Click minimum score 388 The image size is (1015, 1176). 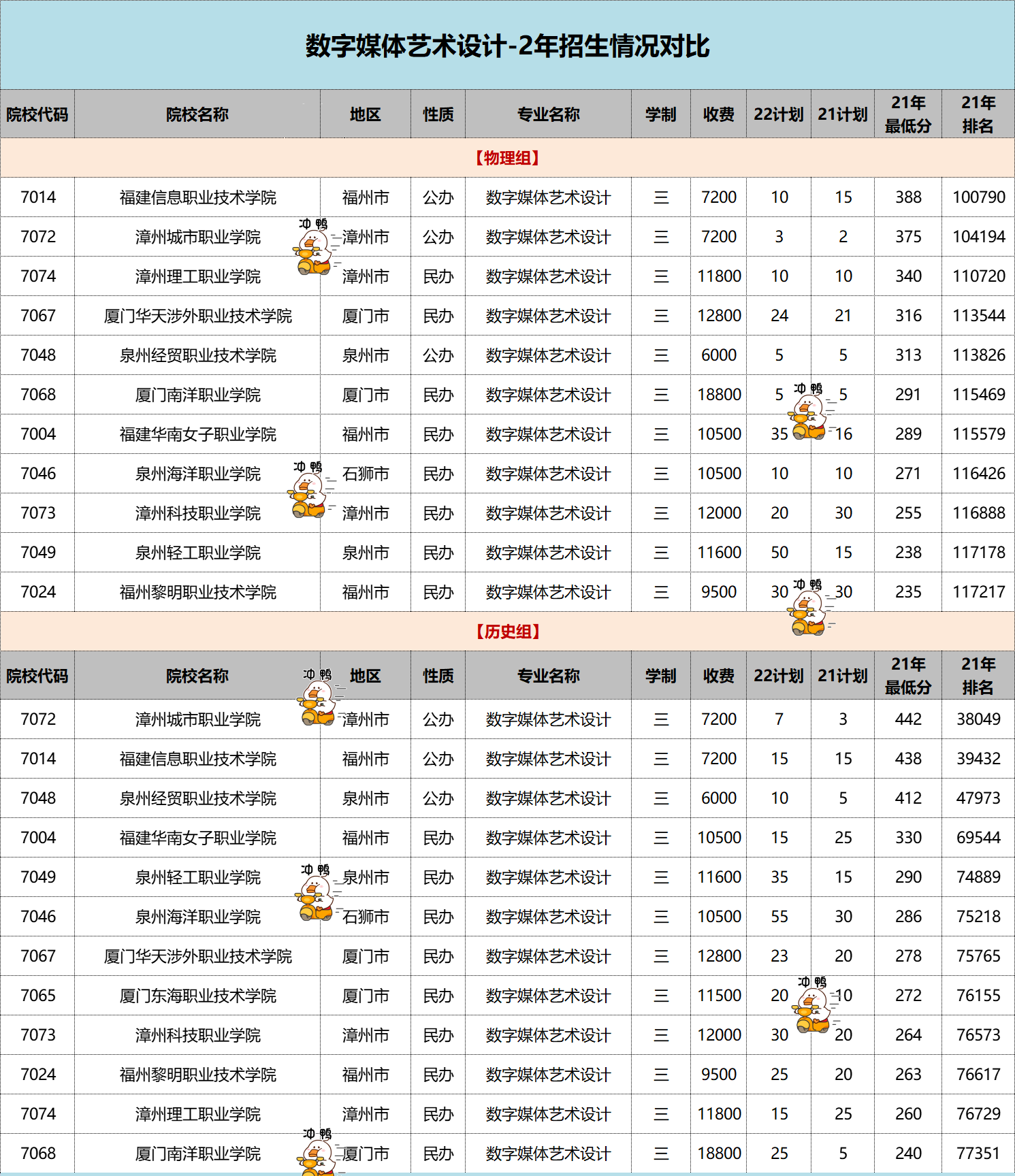click(908, 197)
